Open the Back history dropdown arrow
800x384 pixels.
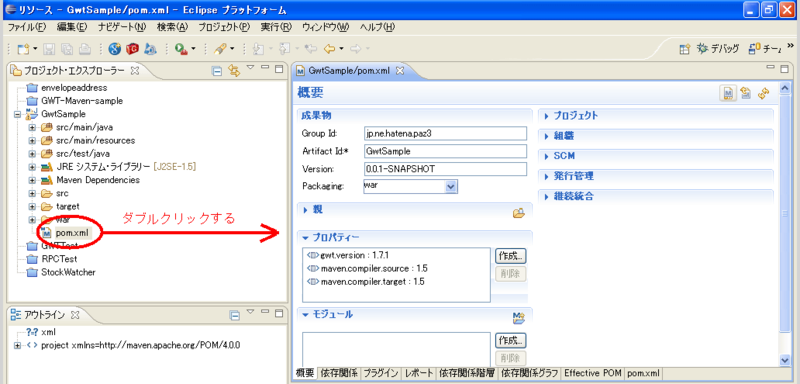pyautogui.click(x=341, y=49)
